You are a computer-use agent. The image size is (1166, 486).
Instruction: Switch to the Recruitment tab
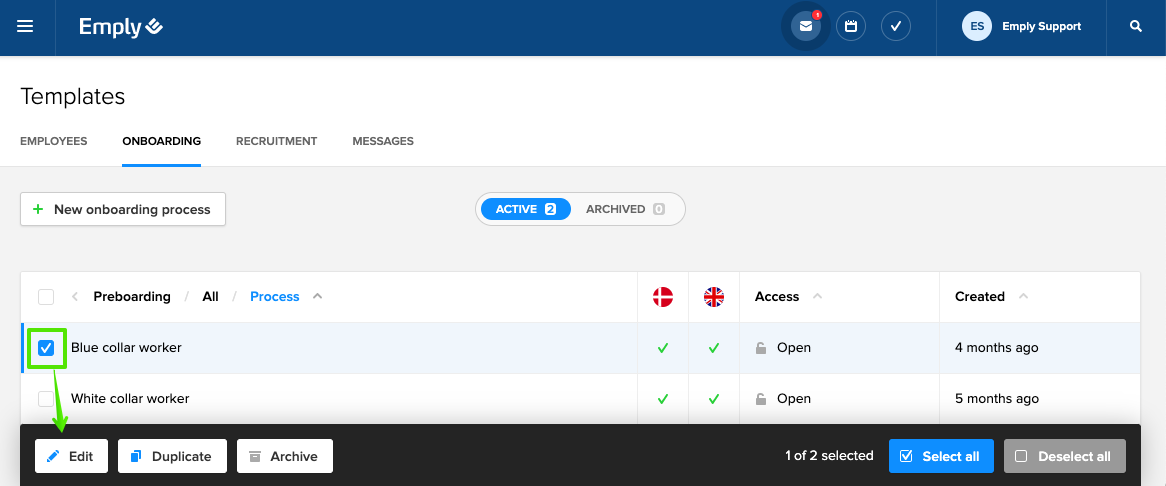[276, 141]
